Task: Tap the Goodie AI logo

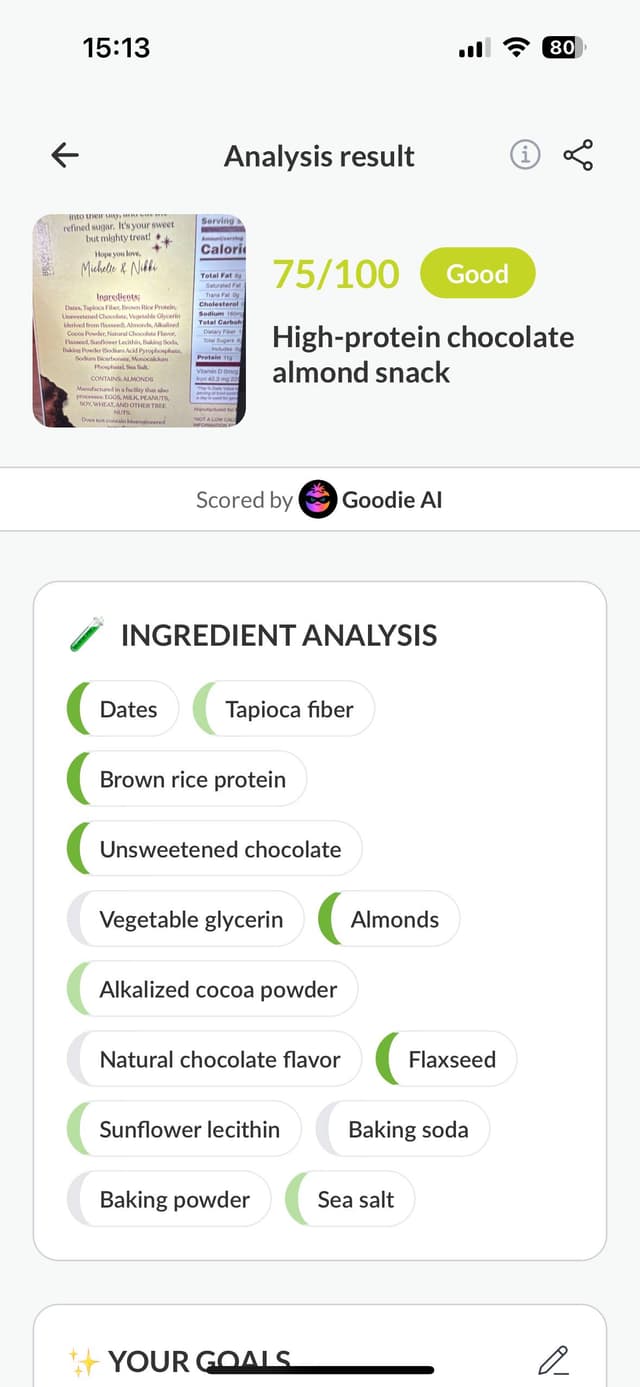Action: click(318, 499)
